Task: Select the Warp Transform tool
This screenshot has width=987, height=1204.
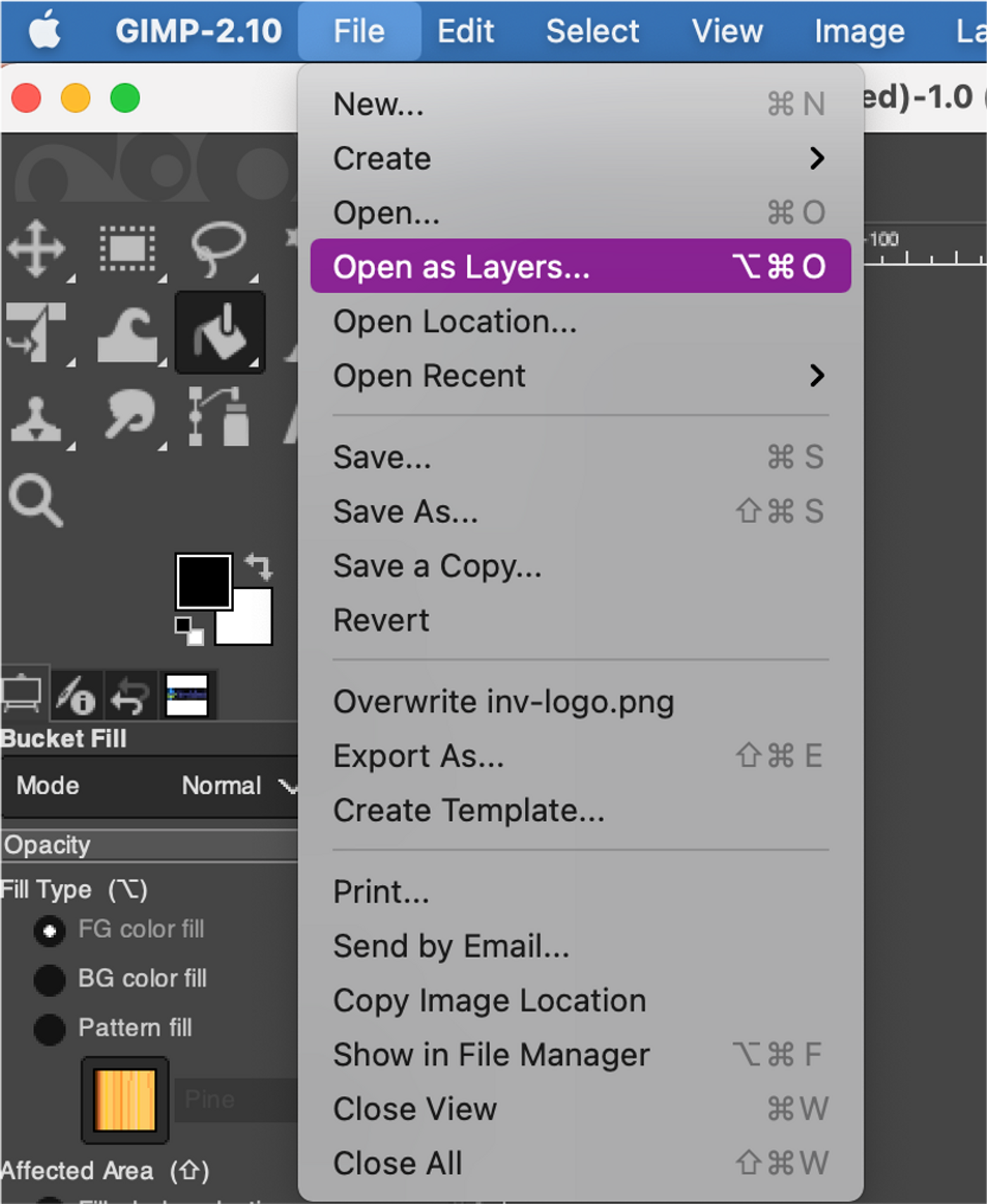Action: [128, 334]
